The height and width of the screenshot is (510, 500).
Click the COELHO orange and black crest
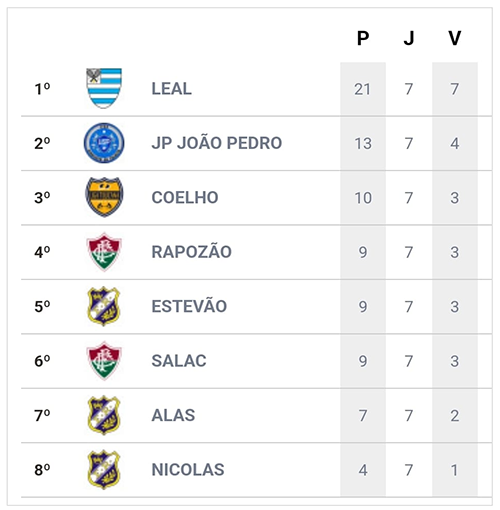point(104,197)
